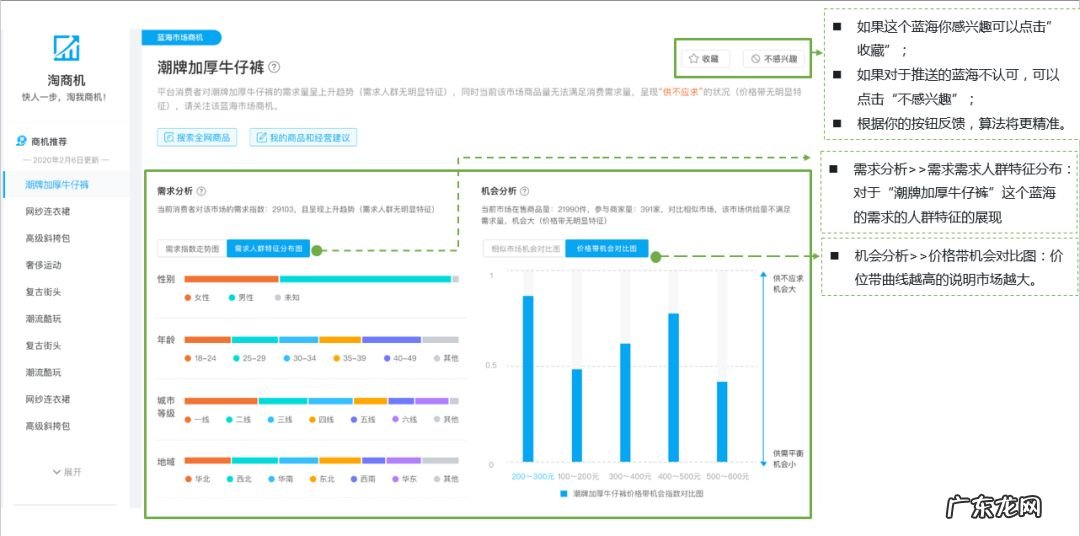Toggle 40-49 age legend item
The height and width of the screenshot is (536, 1080).
pos(400,358)
